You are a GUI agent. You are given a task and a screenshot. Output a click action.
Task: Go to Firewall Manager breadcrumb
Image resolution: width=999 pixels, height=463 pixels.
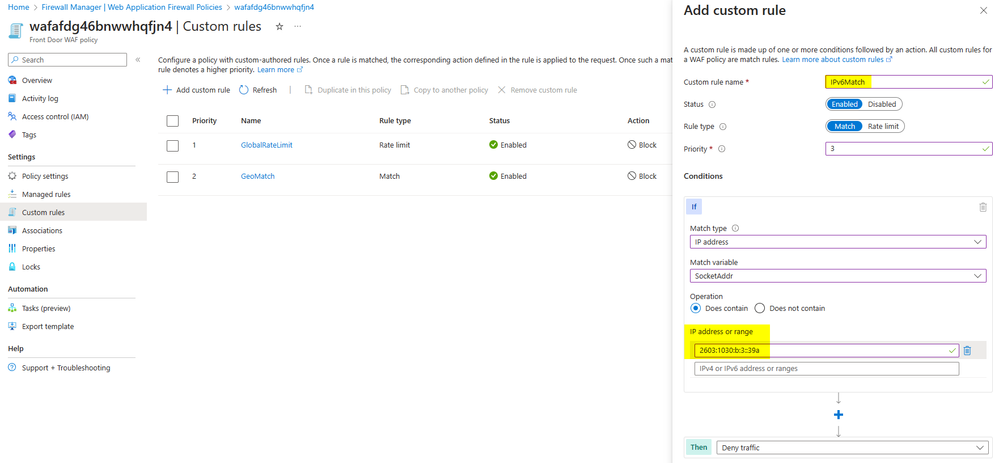pos(131,7)
